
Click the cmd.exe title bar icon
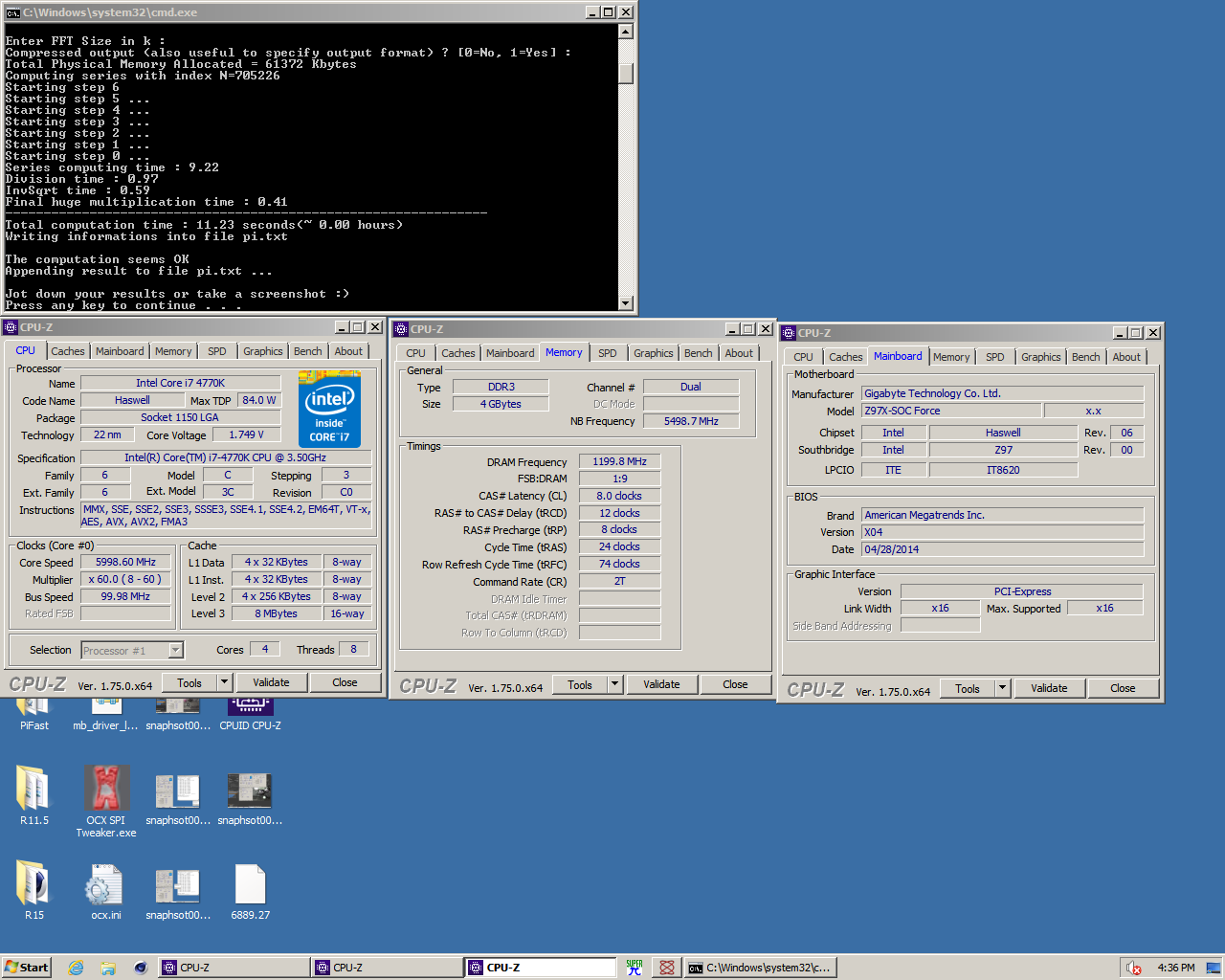pyautogui.click(x=13, y=12)
